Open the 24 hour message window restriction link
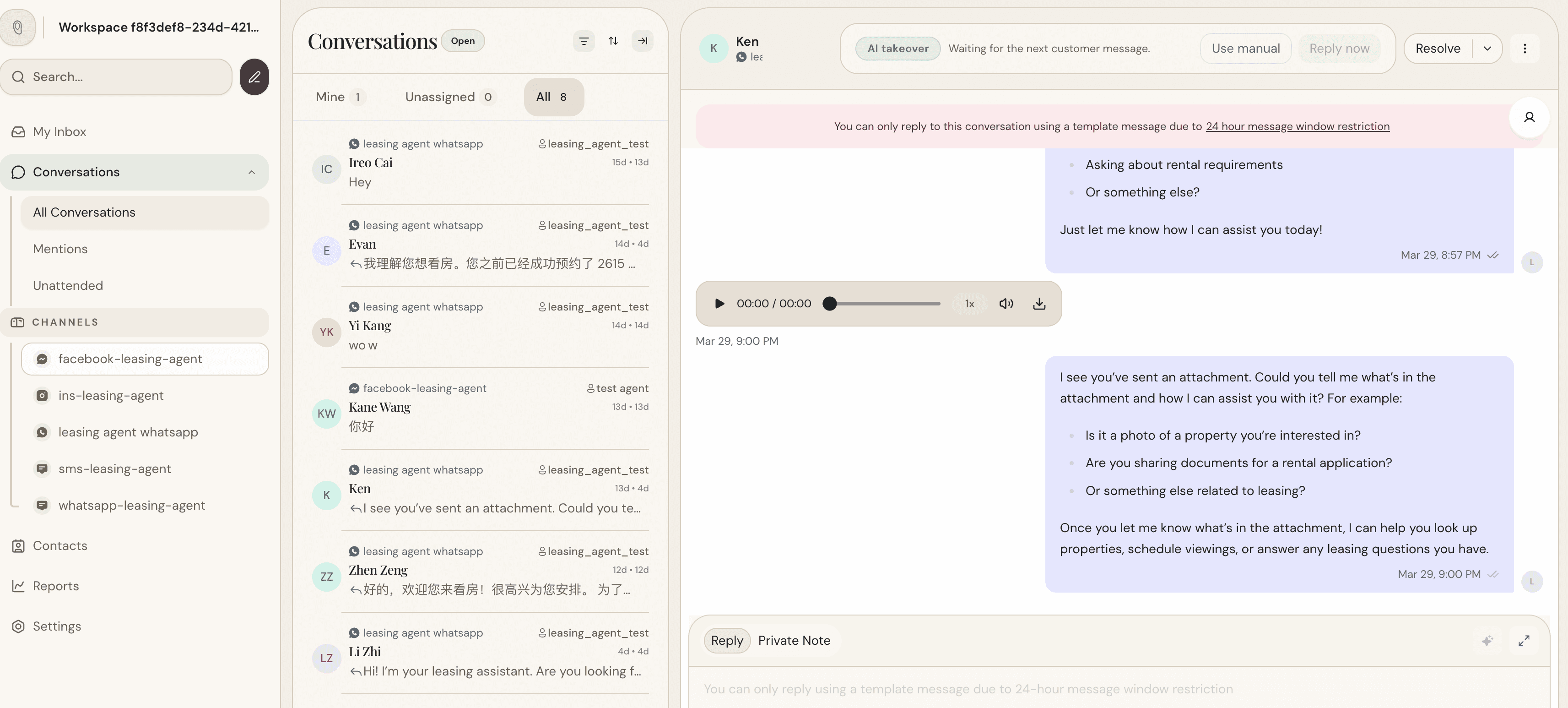This screenshot has height=708, width=1568. click(1297, 126)
